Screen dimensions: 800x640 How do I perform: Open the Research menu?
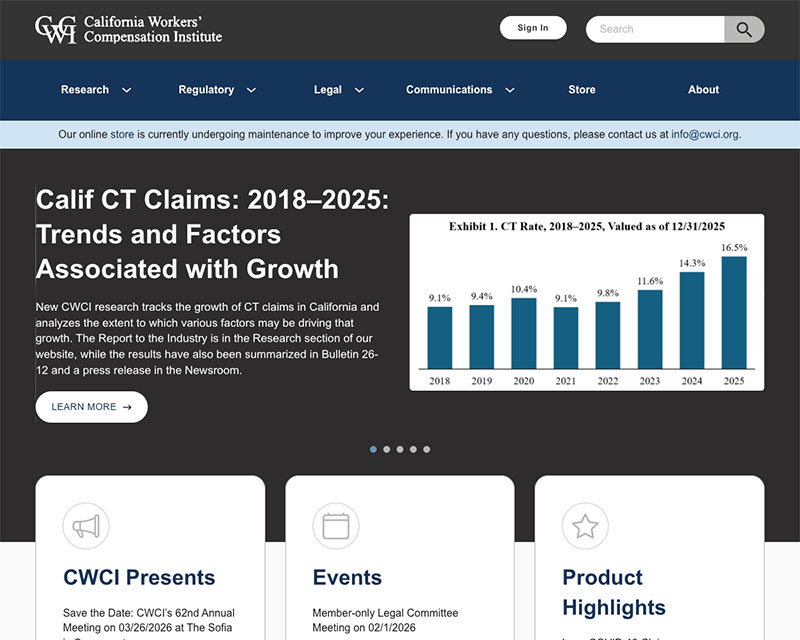click(85, 90)
